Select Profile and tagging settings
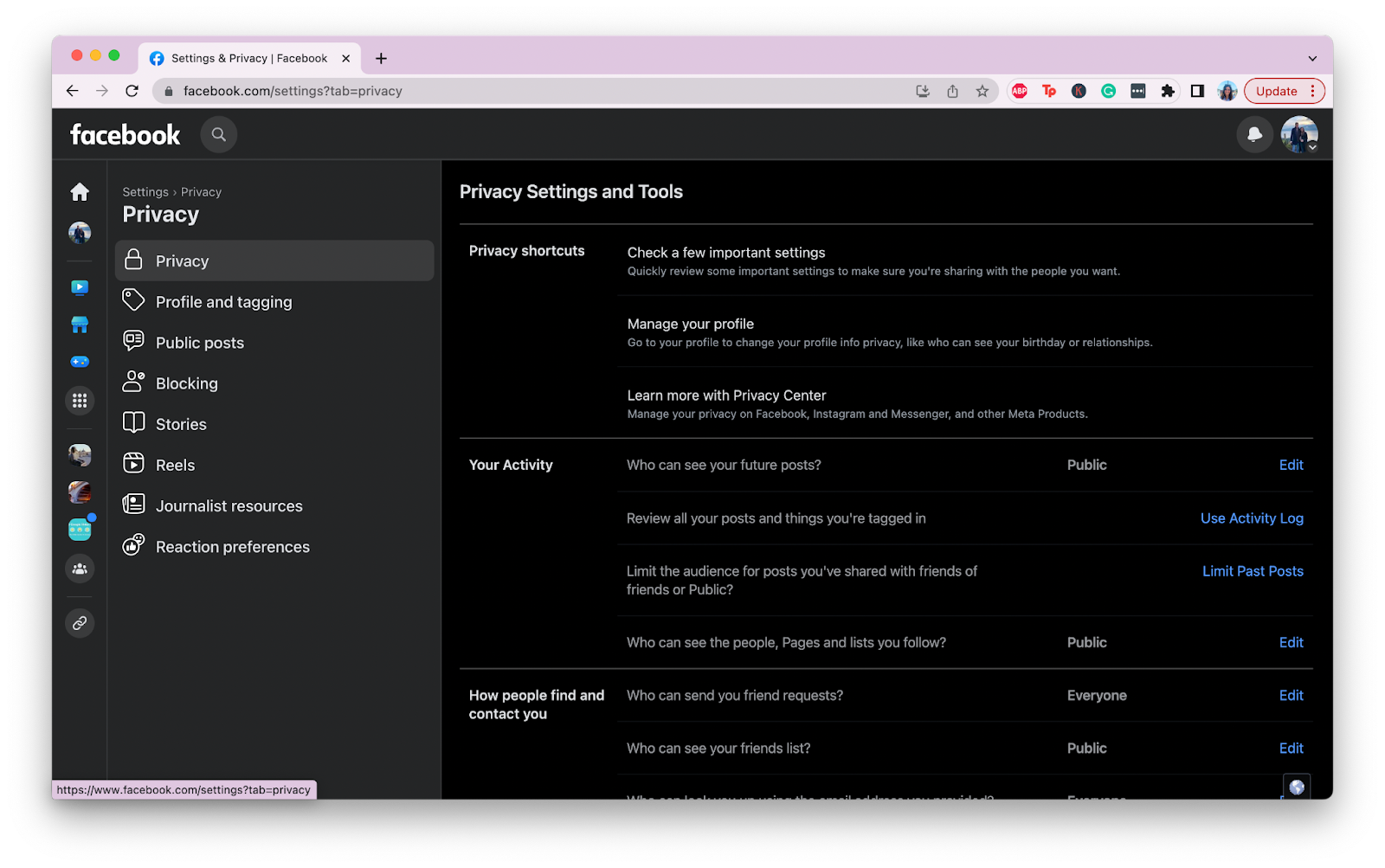The image size is (1385, 868). click(223, 302)
